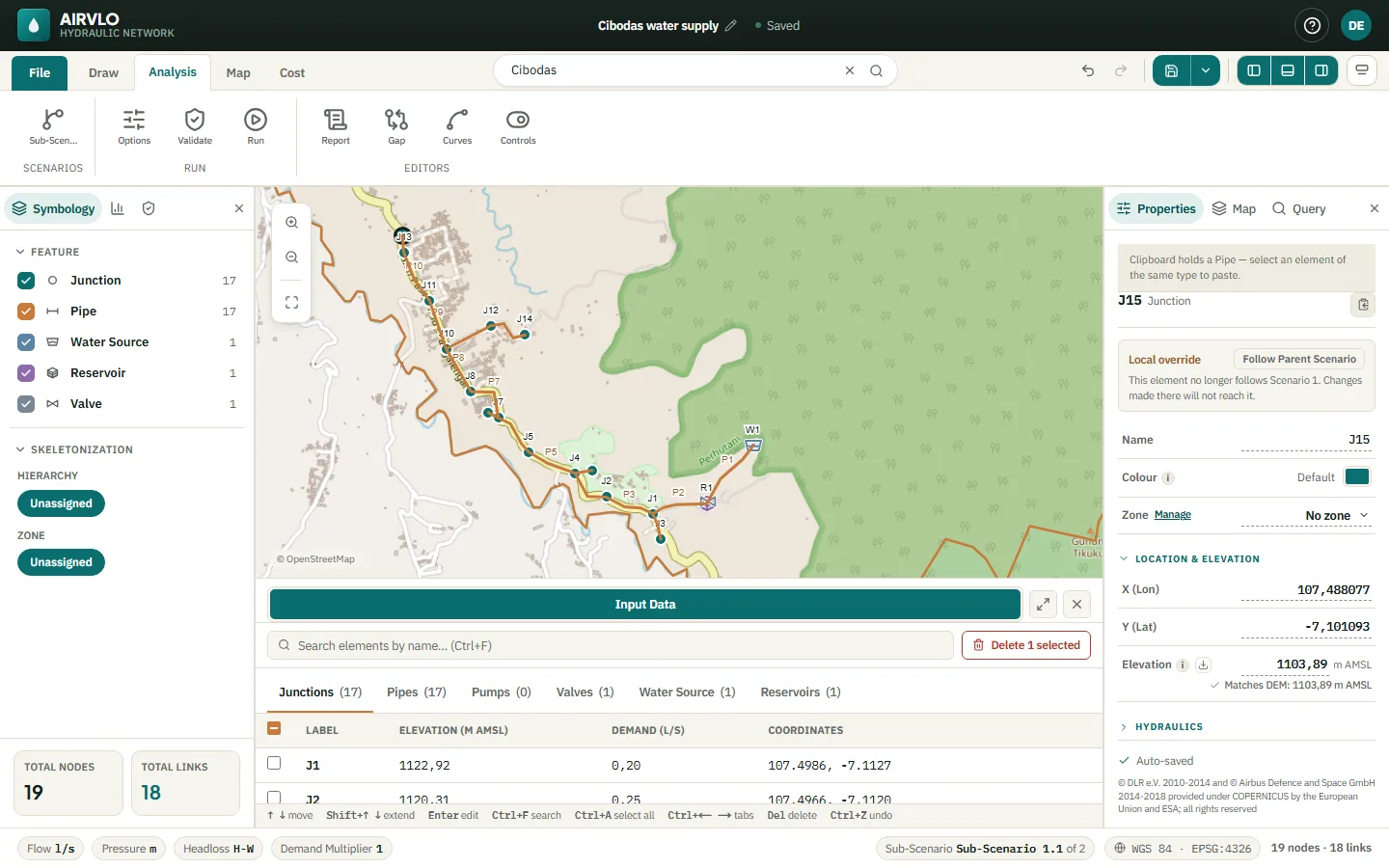Toggle the Water Source feature checkbox
Screen dimensions: 1389x868
26,342
